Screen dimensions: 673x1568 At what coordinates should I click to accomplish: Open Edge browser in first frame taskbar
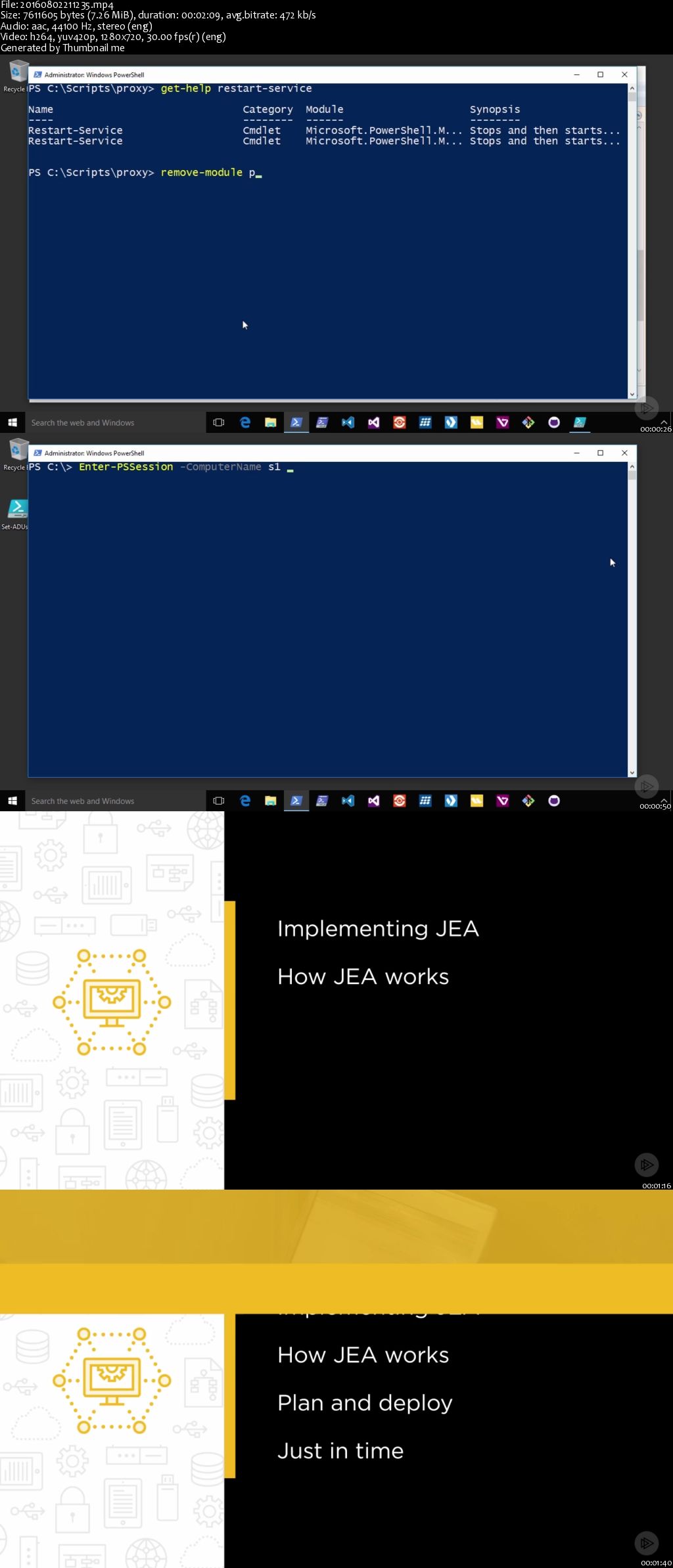tap(245, 422)
